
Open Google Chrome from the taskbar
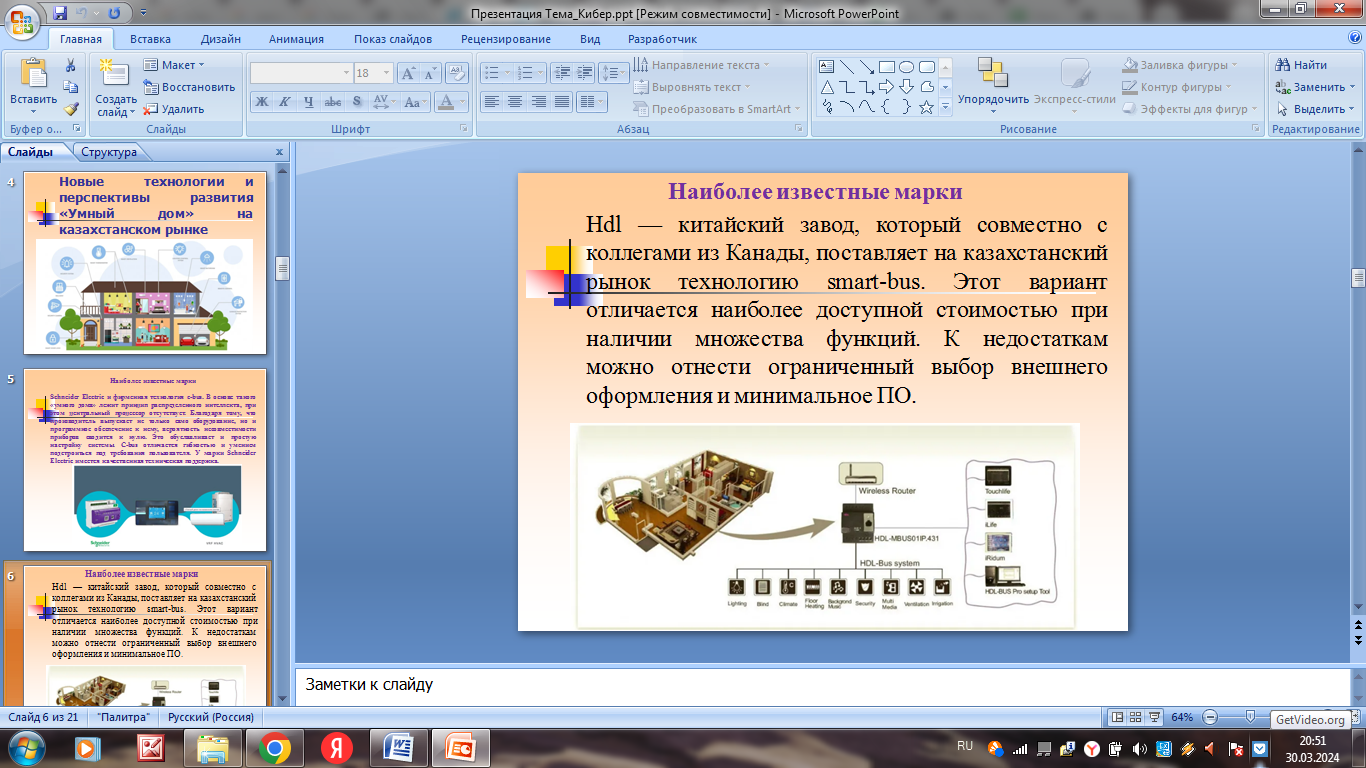click(x=275, y=747)
